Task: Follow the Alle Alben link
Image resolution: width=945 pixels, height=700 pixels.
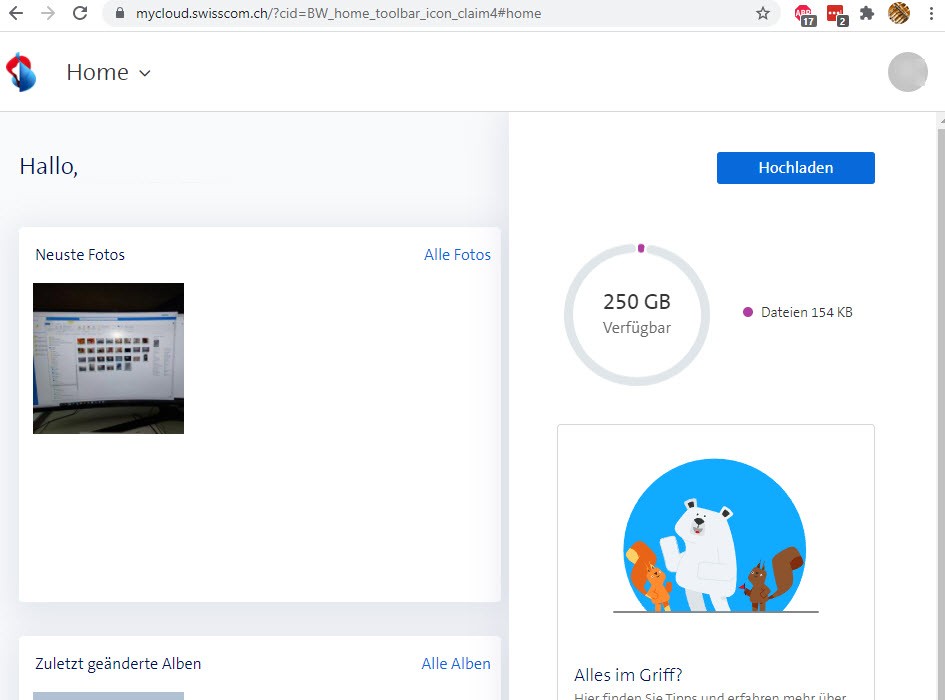Action: point(456,664)
